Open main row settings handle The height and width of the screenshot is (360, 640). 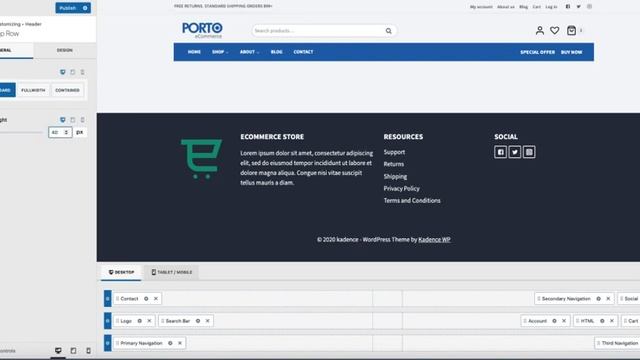107,321
